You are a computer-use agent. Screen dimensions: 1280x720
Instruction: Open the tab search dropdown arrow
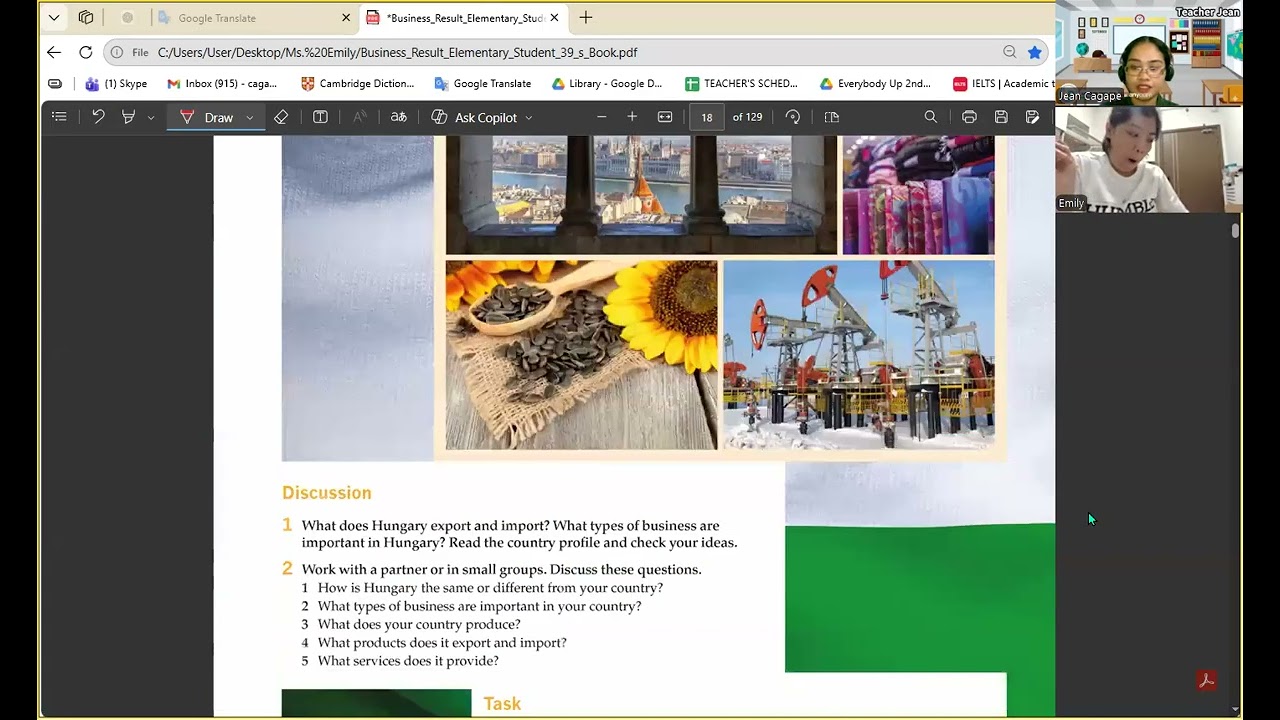54,17
